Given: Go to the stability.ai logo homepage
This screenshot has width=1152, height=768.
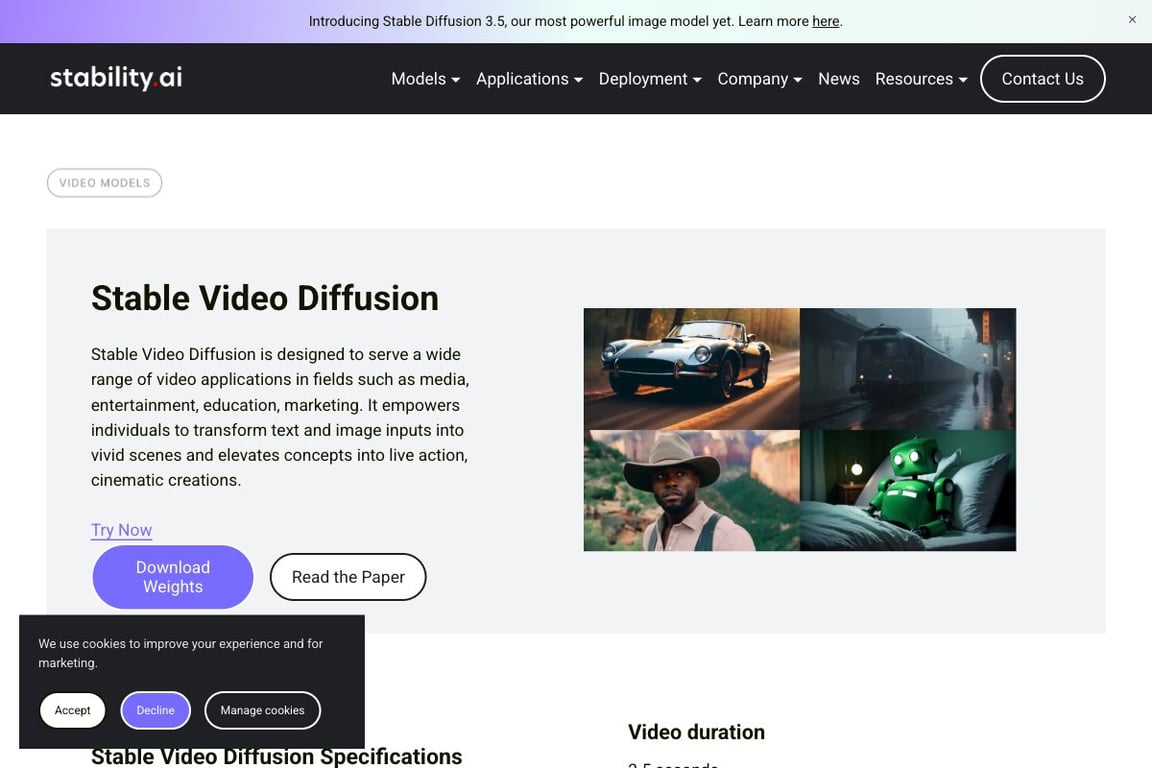Looking at the screenshot, I should [x=116, y=77].
